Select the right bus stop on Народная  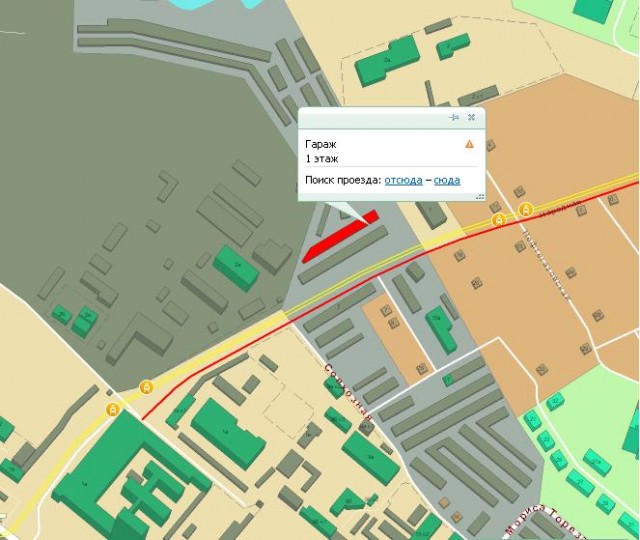pos(526,210)
